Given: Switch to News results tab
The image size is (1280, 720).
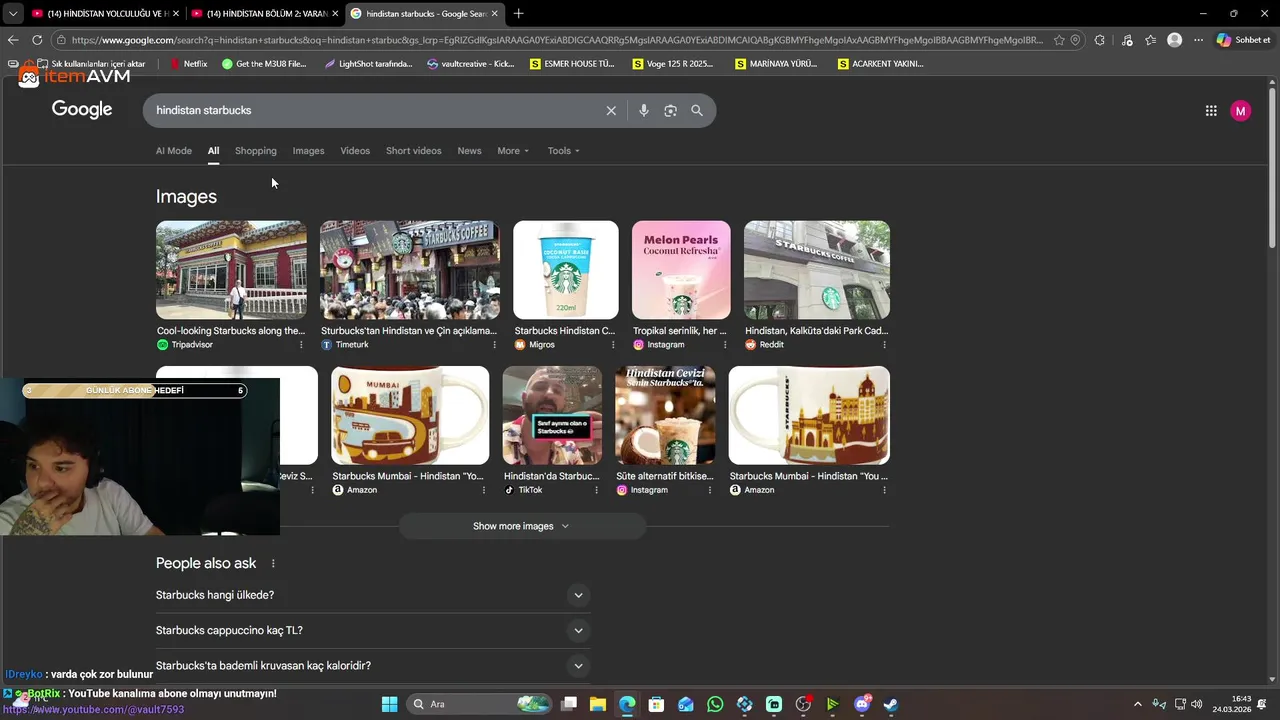Looking at the screenshot, I should point(469,151).
